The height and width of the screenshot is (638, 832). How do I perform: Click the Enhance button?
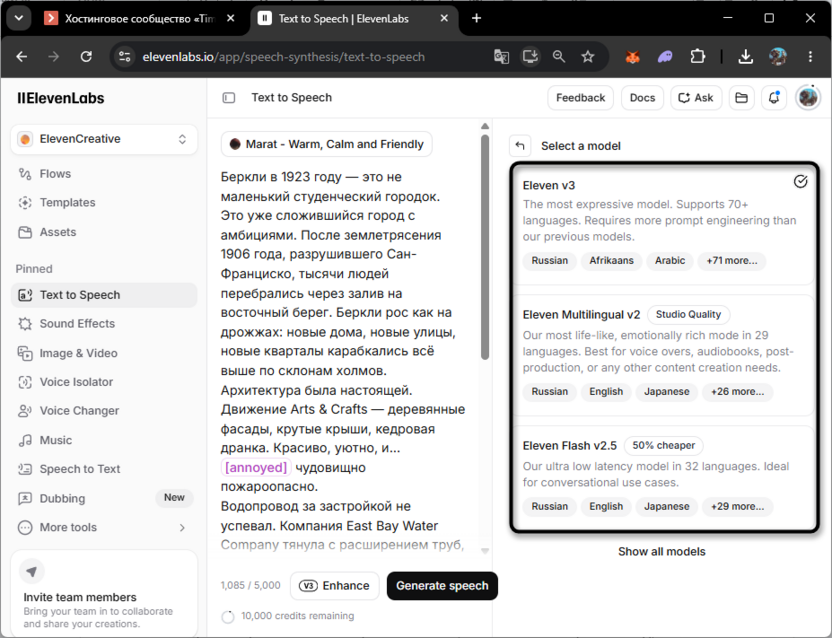click(334, 586)
